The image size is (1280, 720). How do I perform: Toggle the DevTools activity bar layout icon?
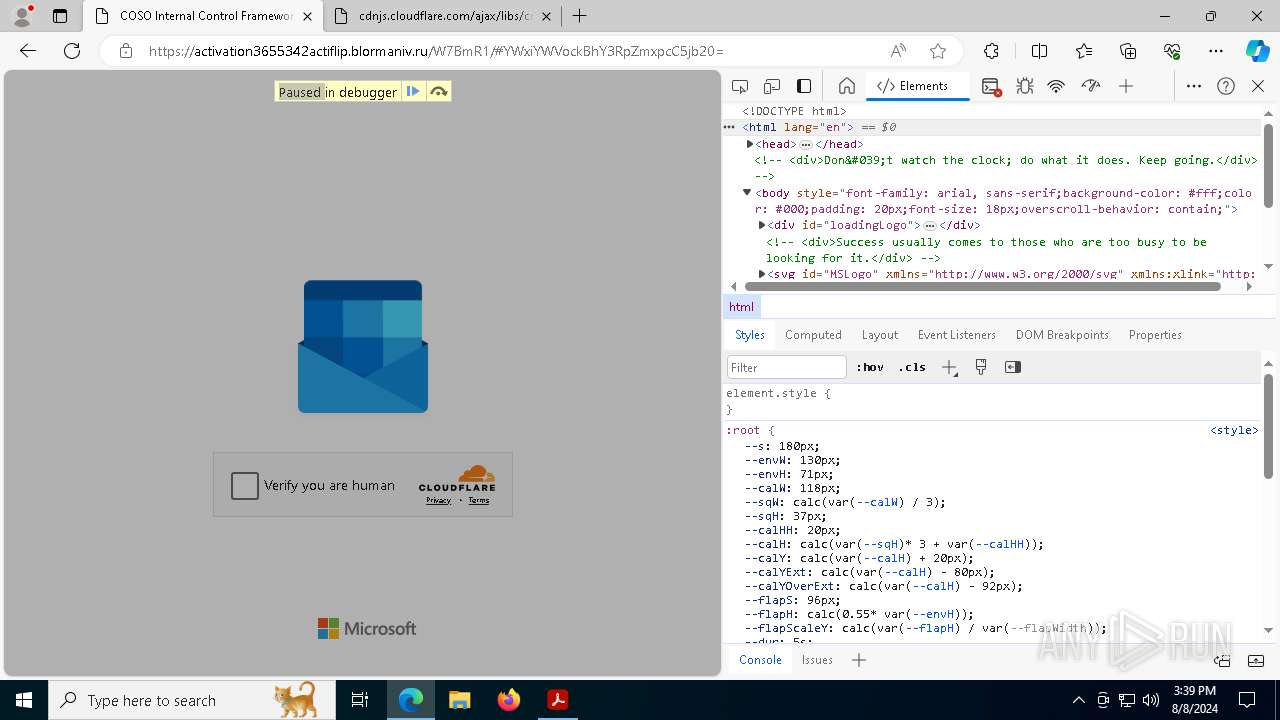point(804,87)
